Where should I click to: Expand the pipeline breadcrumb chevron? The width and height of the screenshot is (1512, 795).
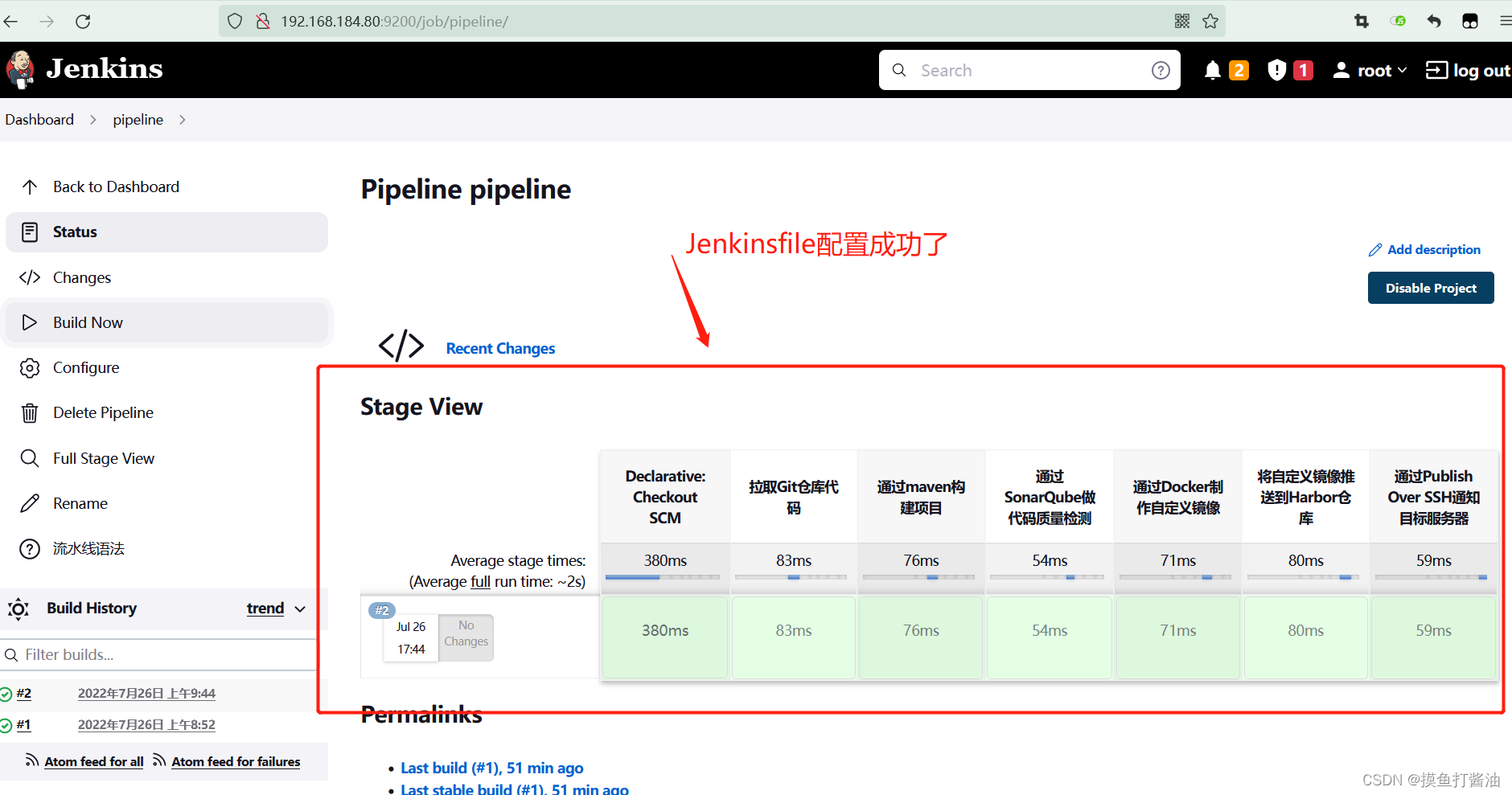[183, 120]
